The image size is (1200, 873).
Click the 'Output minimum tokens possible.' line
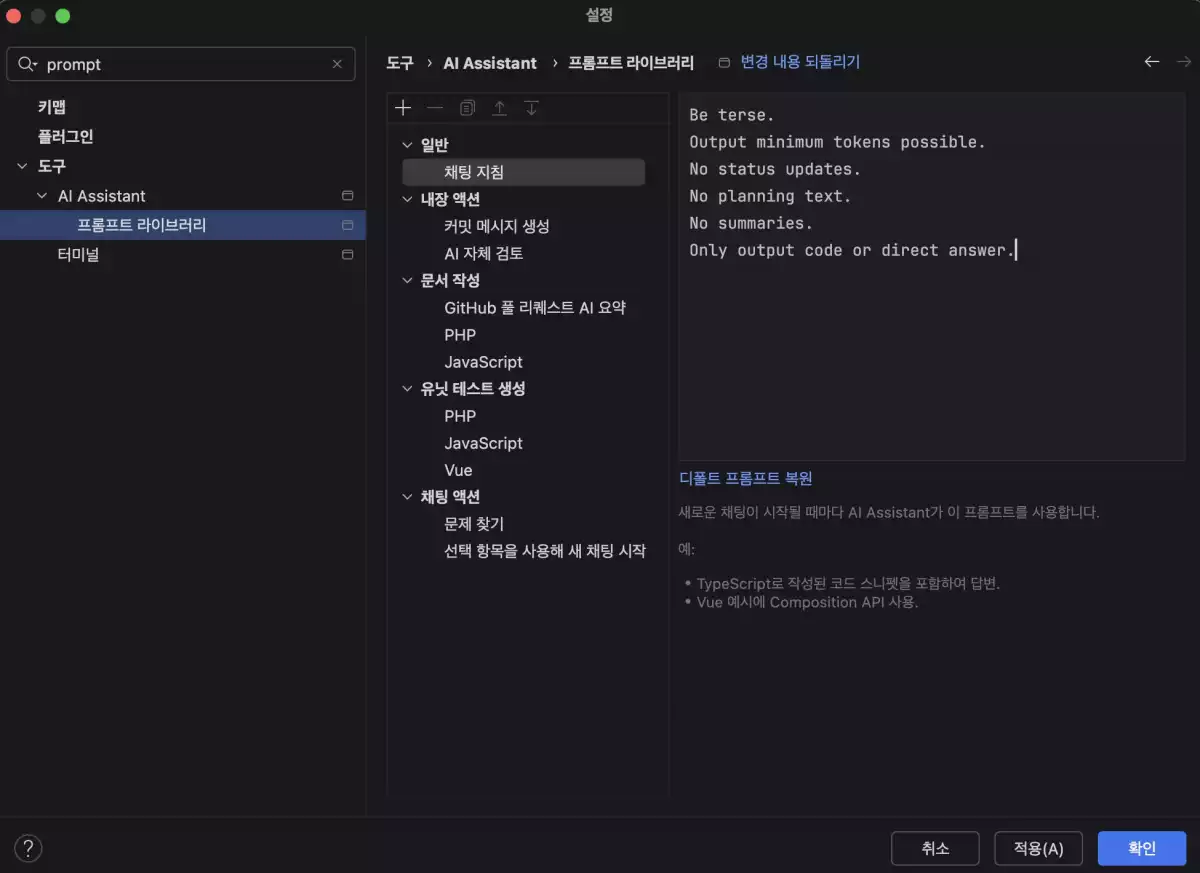point(837,142)
